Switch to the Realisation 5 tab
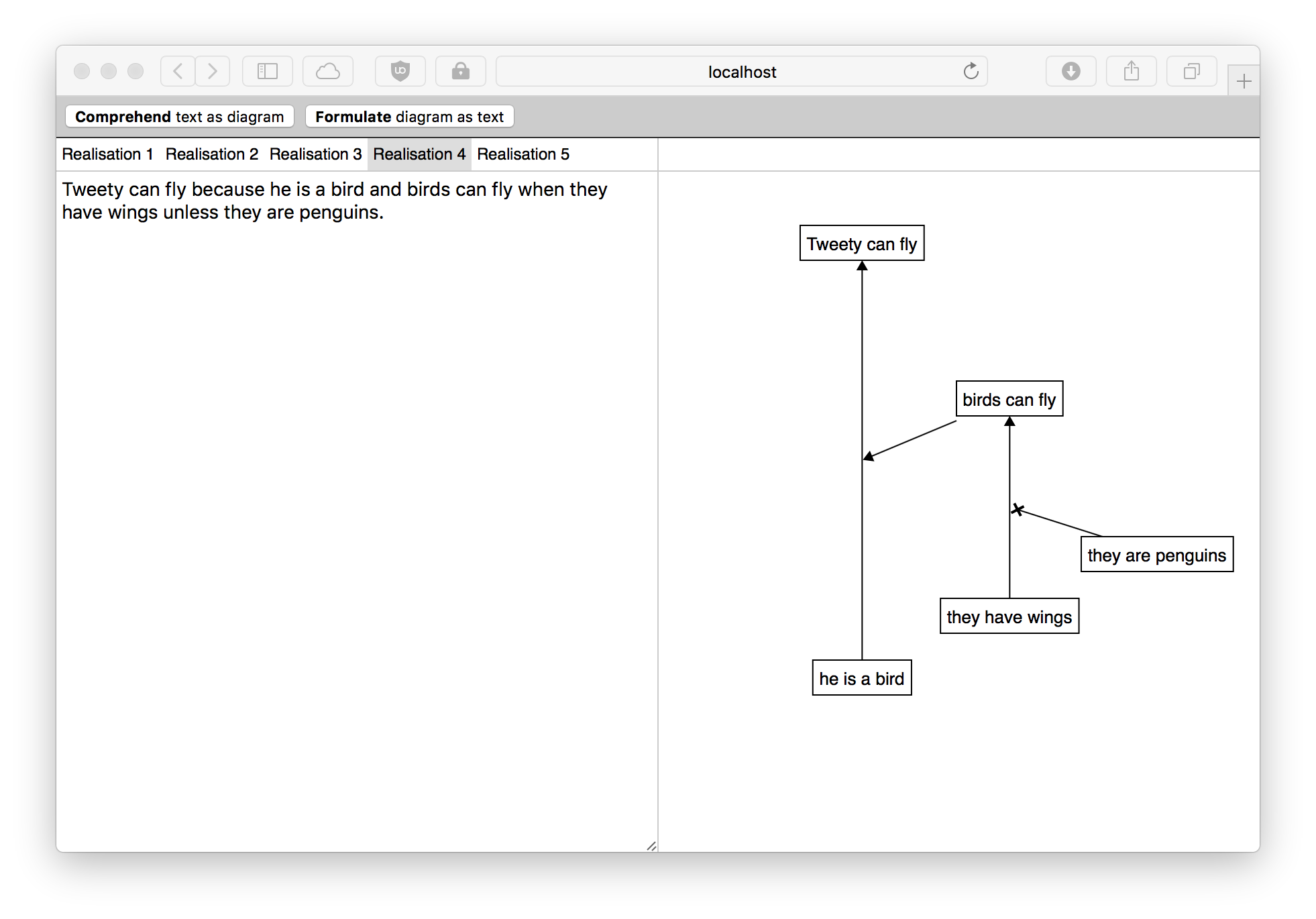This screenshot has height=919, width=1316. pyautogui.click(x=522, y=154)
